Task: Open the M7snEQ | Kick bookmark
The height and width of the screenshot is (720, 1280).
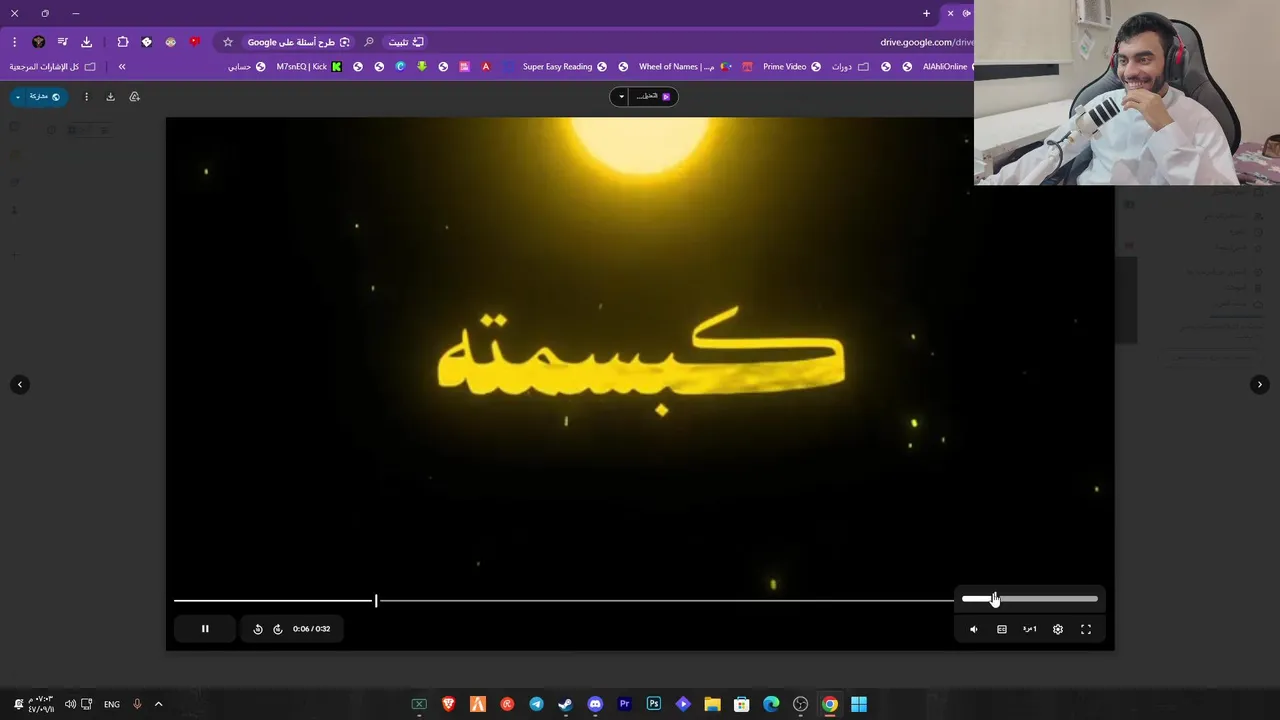Action: click(309, 67)
